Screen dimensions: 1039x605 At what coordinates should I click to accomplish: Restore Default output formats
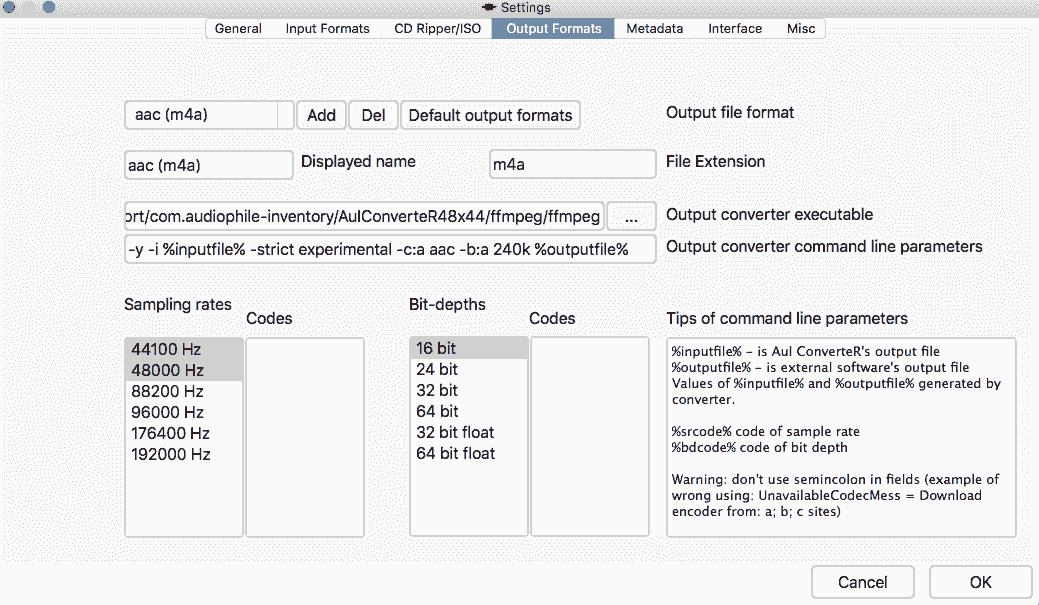coord(490,115)
